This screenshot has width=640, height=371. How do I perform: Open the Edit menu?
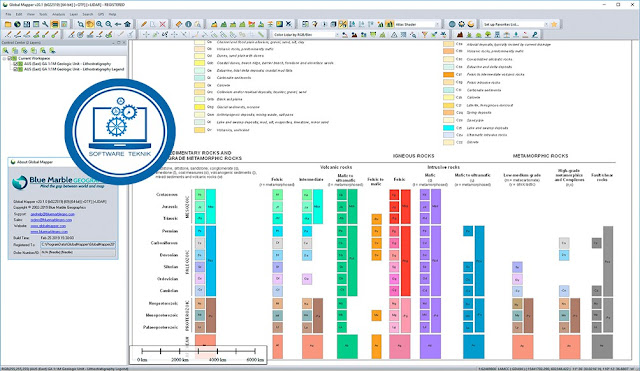[19, 14]
